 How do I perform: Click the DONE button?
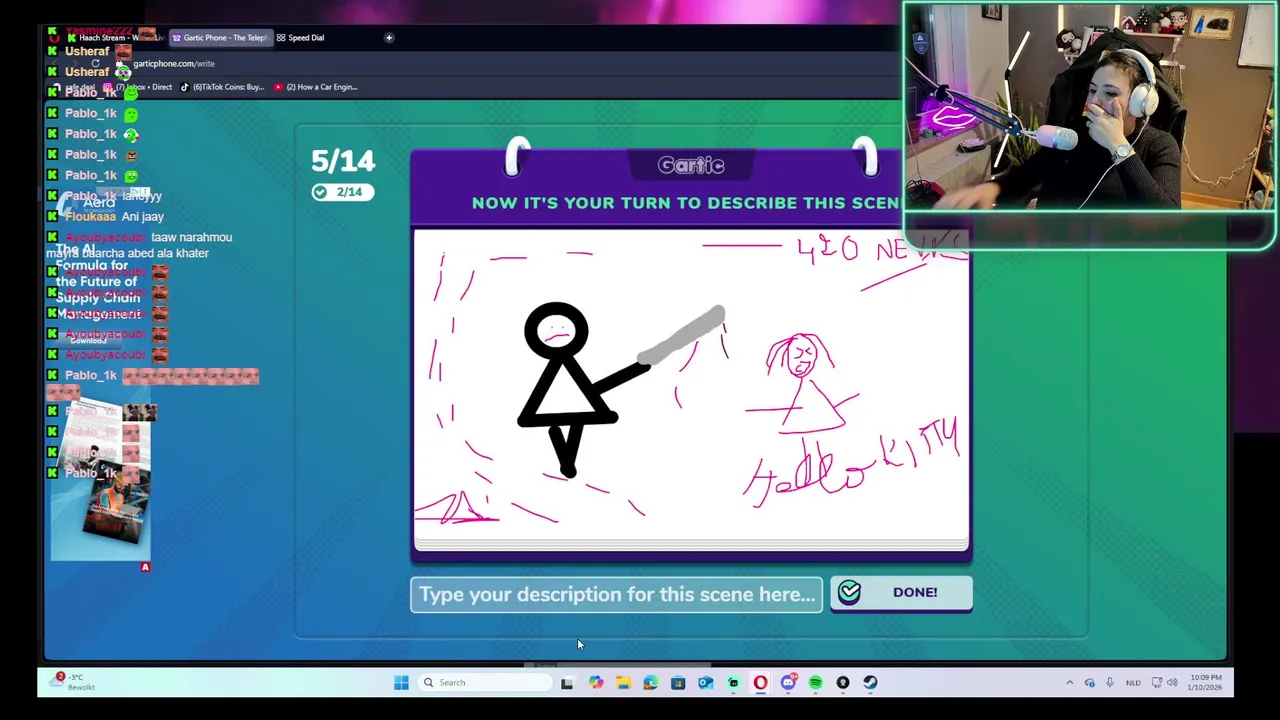point(900,592)
